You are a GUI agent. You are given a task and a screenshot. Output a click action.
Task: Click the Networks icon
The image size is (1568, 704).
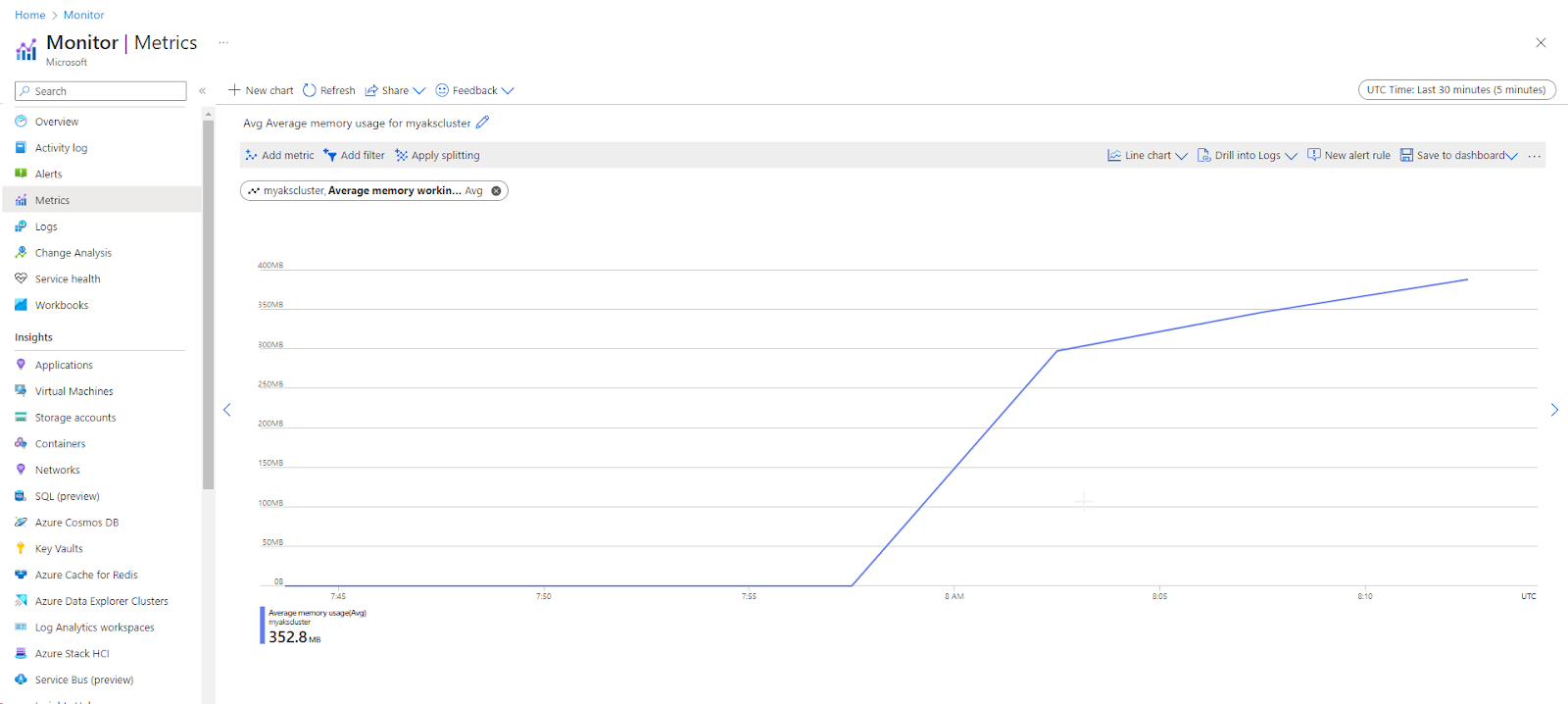click(21, 470)
